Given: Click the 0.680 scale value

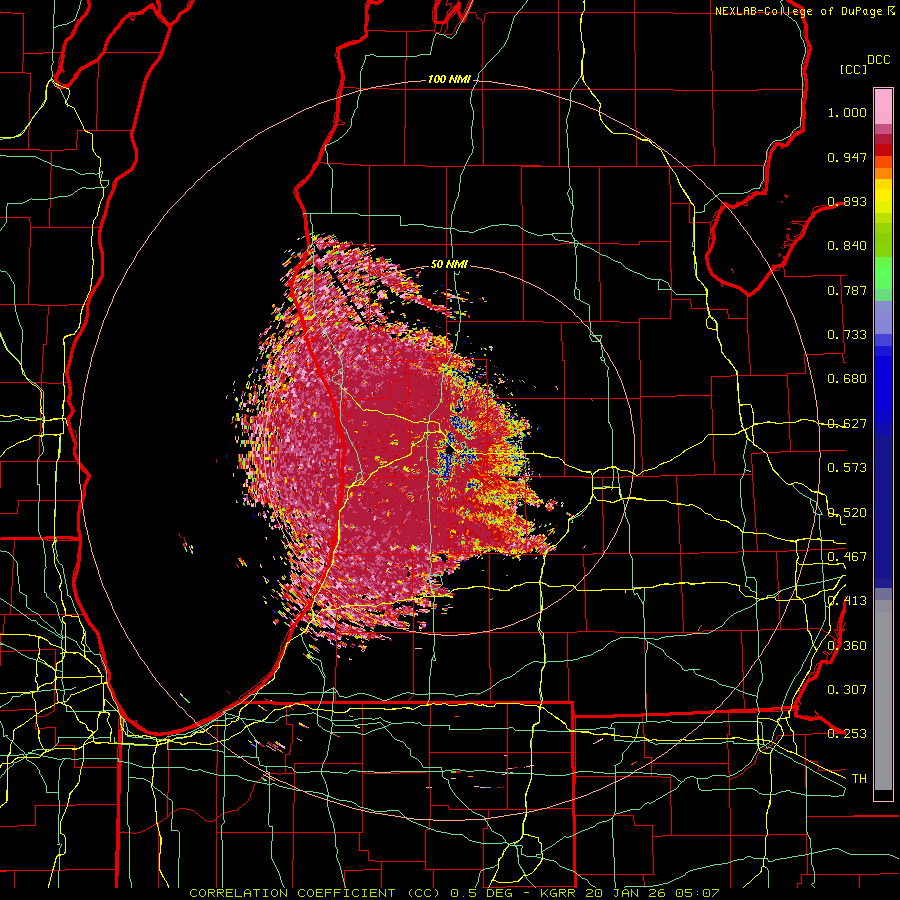Looking at the screenshot, I should [847, 379].
